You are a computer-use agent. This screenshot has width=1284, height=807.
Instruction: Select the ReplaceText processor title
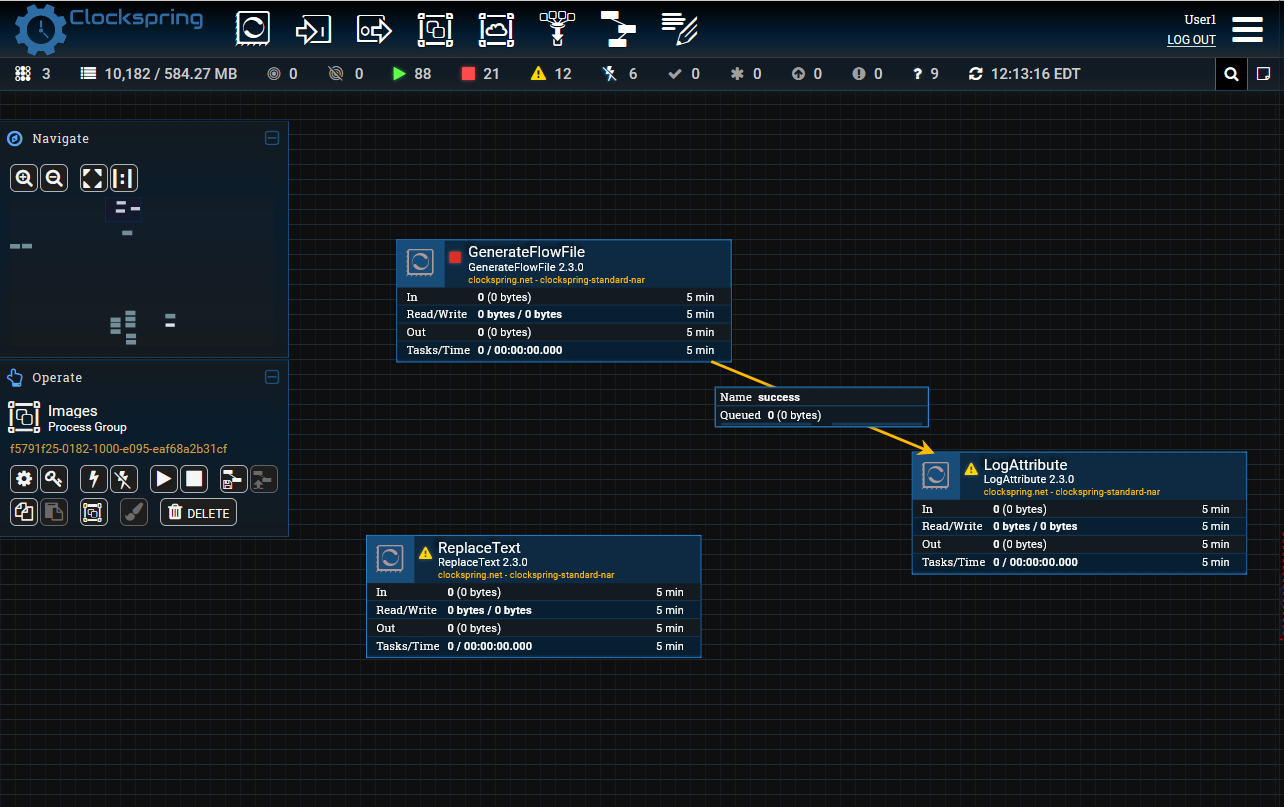tap(479, 548)
